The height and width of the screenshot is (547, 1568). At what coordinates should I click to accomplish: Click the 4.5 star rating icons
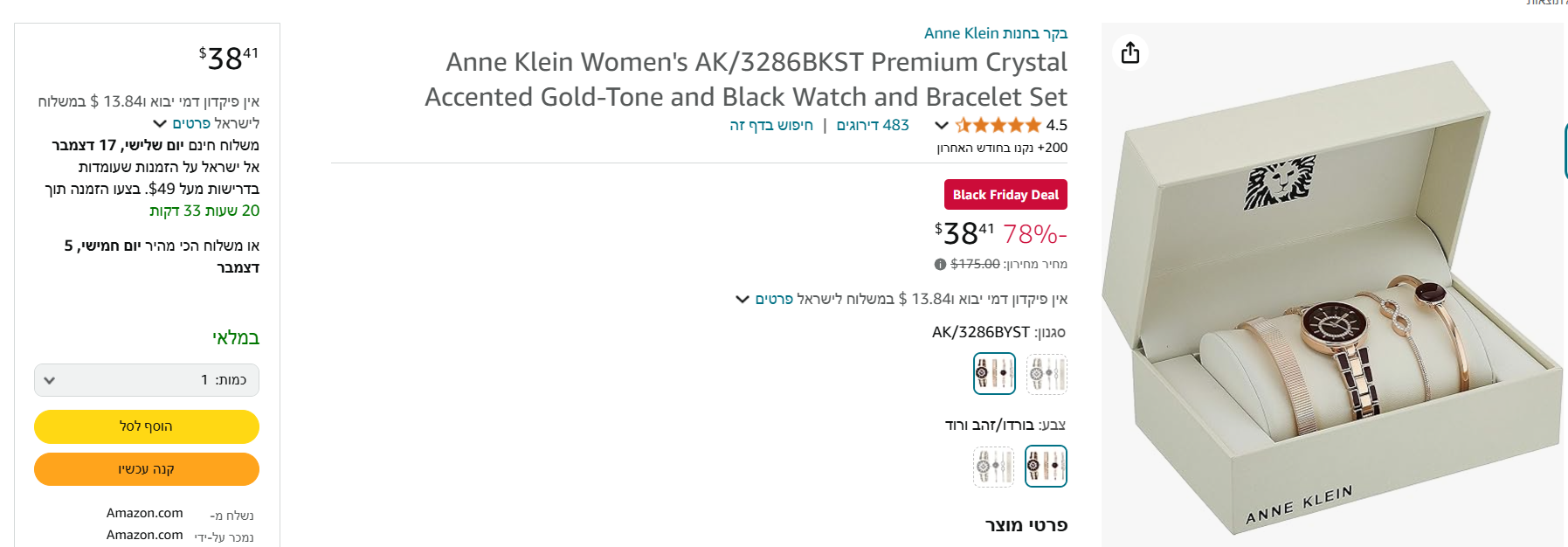(x=998, y=125)
